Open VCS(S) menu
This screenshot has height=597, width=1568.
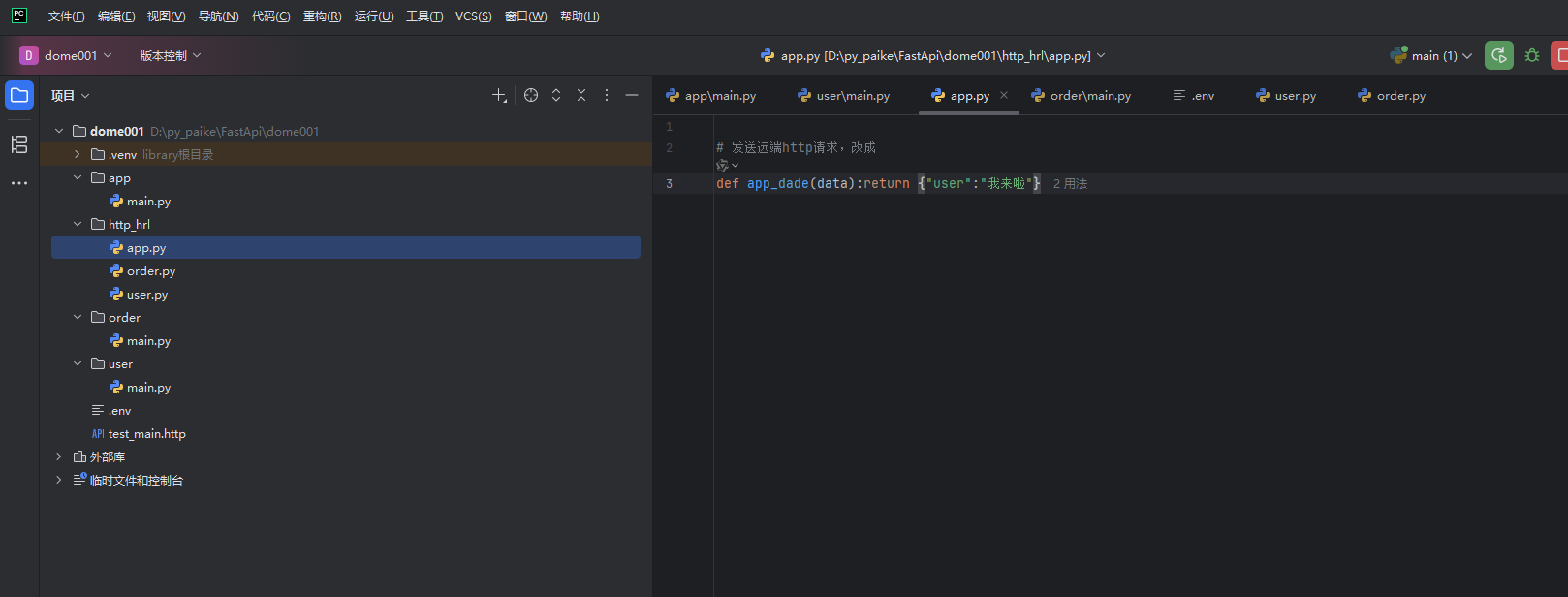(473, 16)
